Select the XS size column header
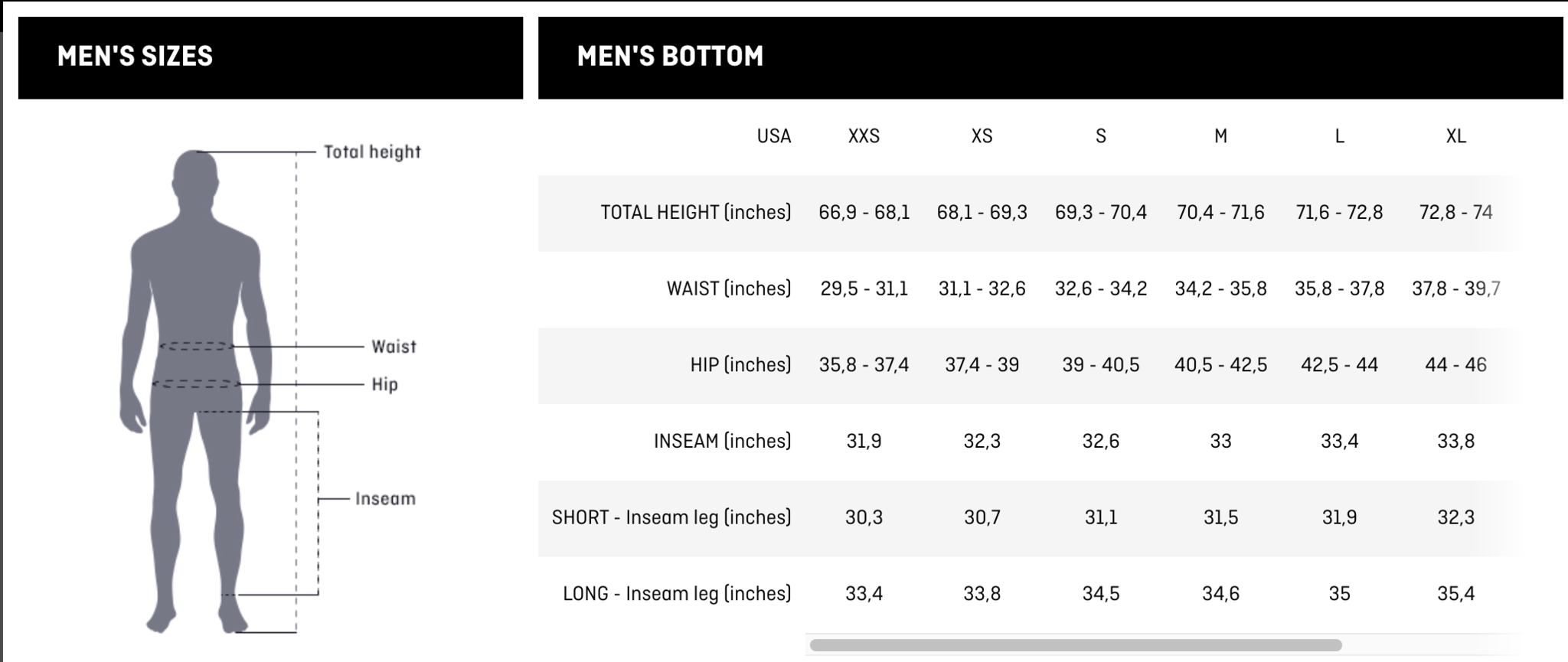This screenshot has height=662, width=1568. (982, 136)
